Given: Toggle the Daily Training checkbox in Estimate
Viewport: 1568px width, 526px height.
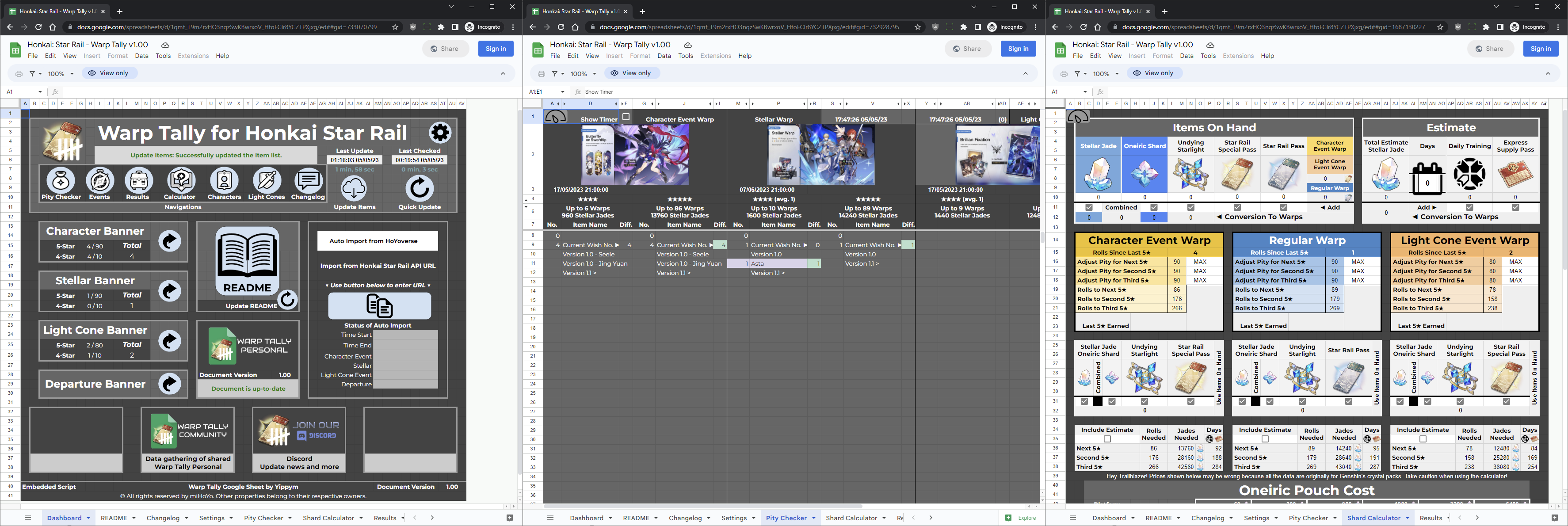Looking at the screenshot, I should [x=1469, y=208].
